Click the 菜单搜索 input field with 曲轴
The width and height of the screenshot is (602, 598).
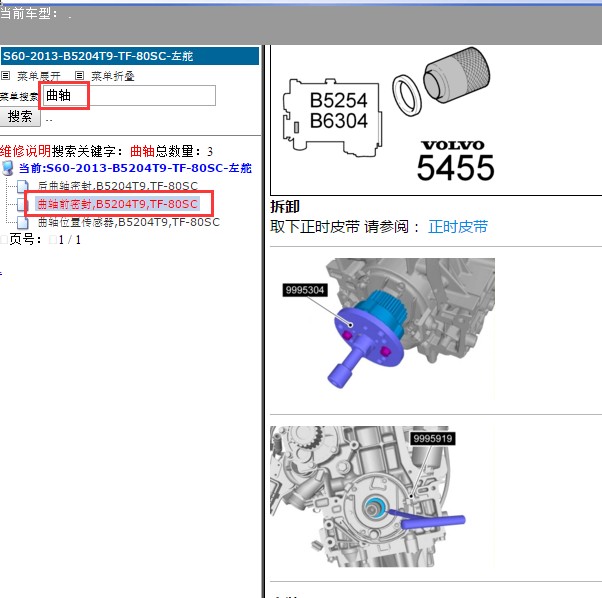[x=129, y=96]
